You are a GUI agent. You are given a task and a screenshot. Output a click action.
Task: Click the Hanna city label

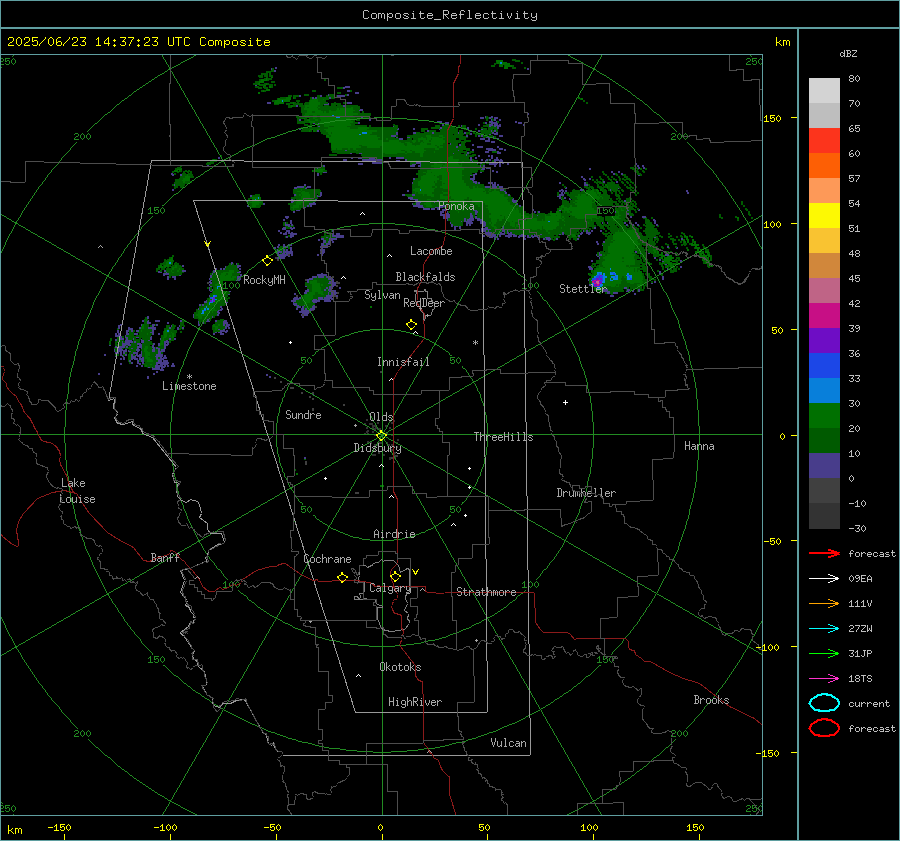coord(699,446)
